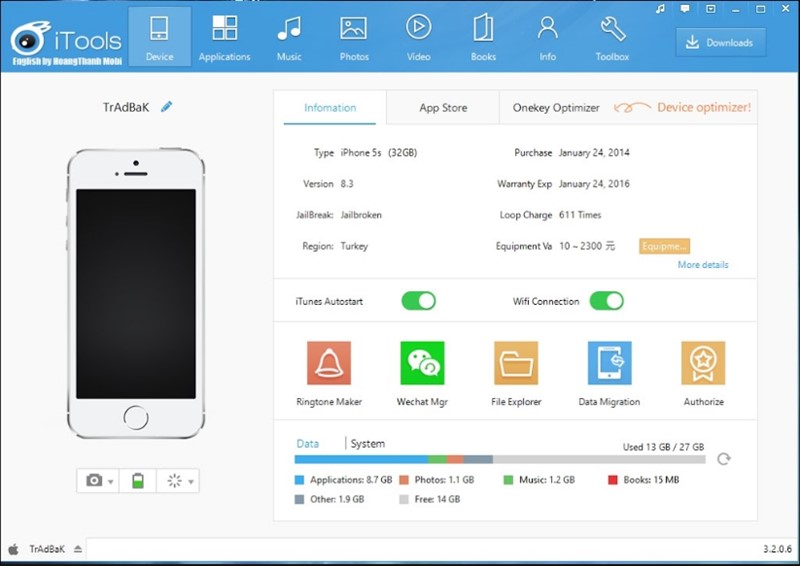Click the version number 3.2.0.6
The height and width of the screenshot is (566, 800).
pyautogui.click(x=777, y=549)
